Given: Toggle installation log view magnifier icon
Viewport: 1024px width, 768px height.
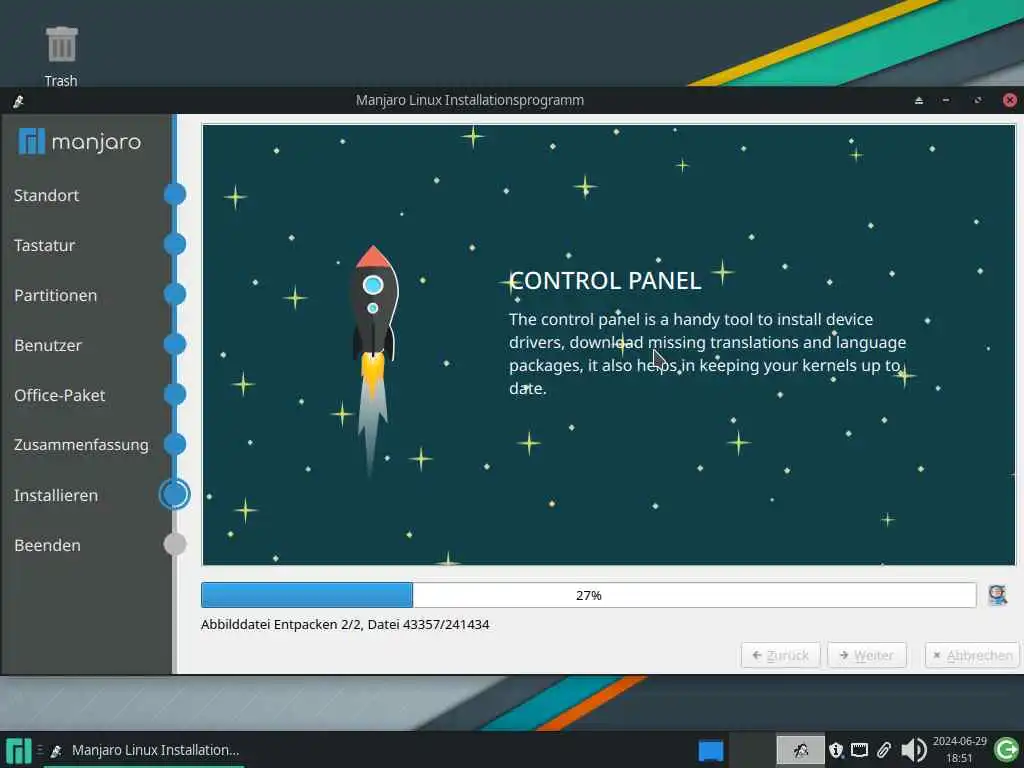Looking at the screenshot, I should [997, 595].
